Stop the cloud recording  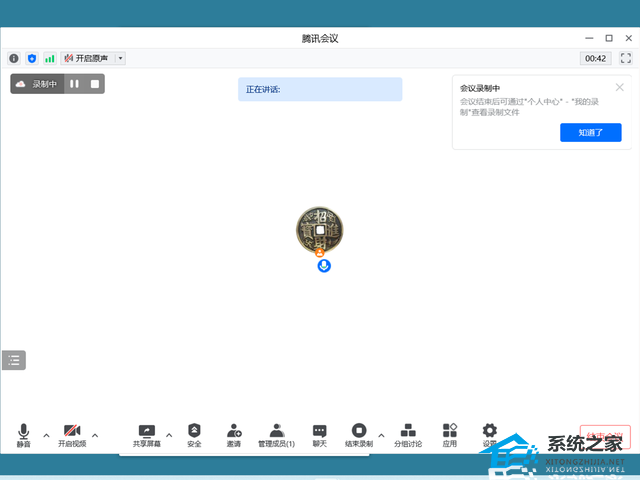point(95,84)
